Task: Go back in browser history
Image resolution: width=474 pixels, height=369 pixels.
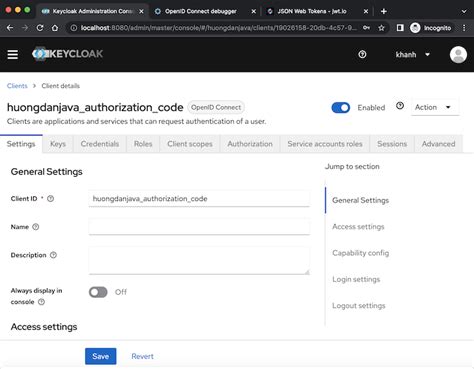Action: coord(10,28)
